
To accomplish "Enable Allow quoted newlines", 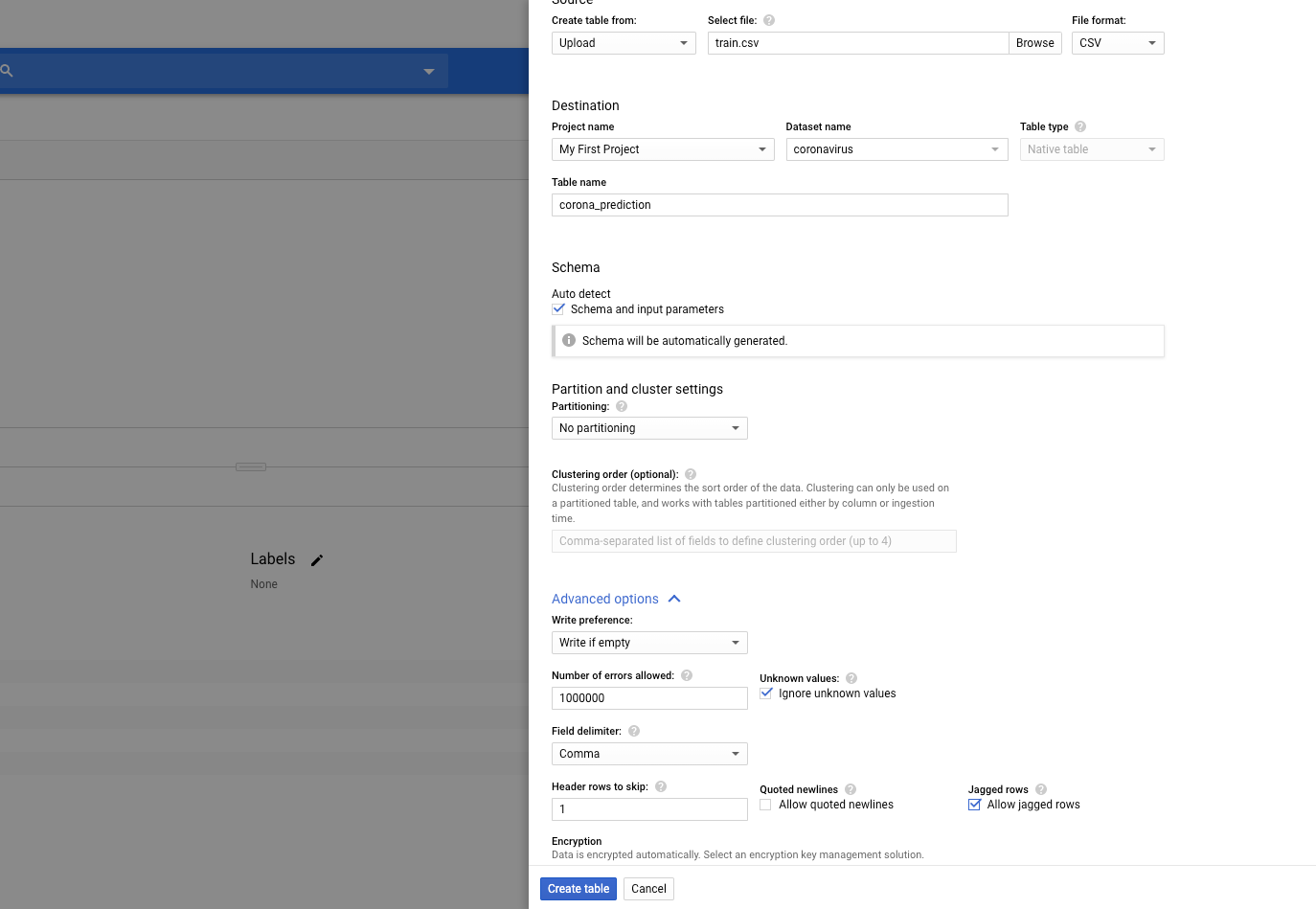I will point(766,805).
